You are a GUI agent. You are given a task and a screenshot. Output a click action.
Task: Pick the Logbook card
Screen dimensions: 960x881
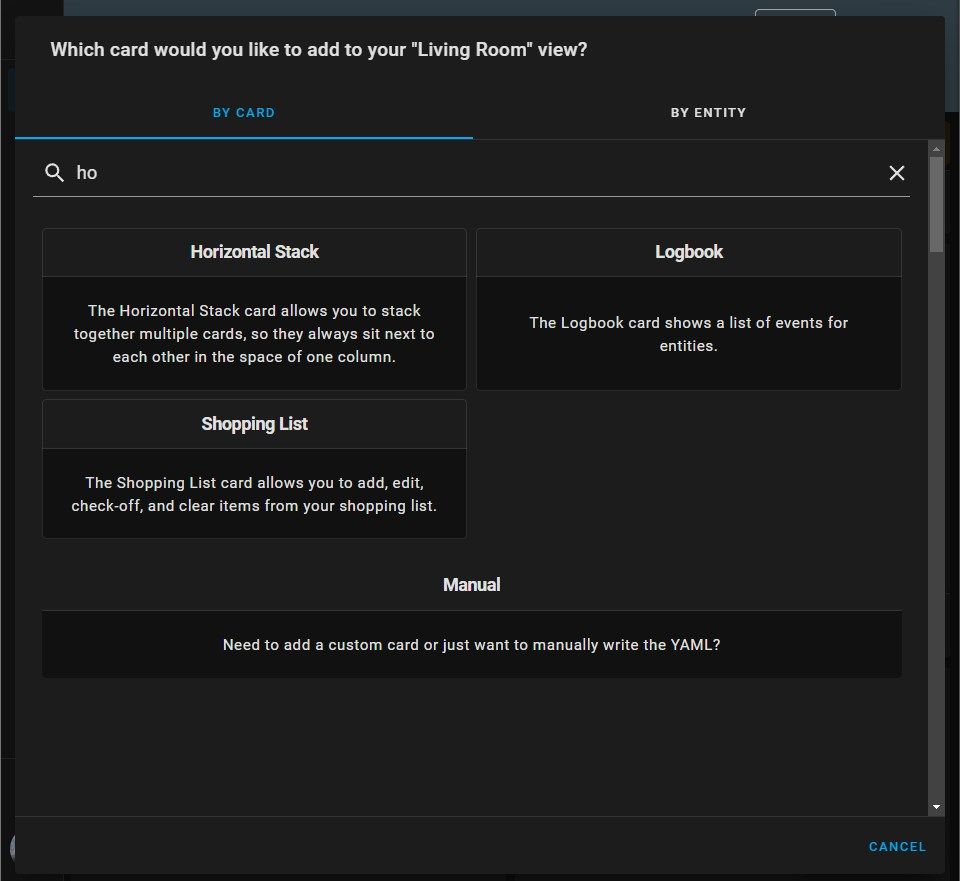[688, 309]
